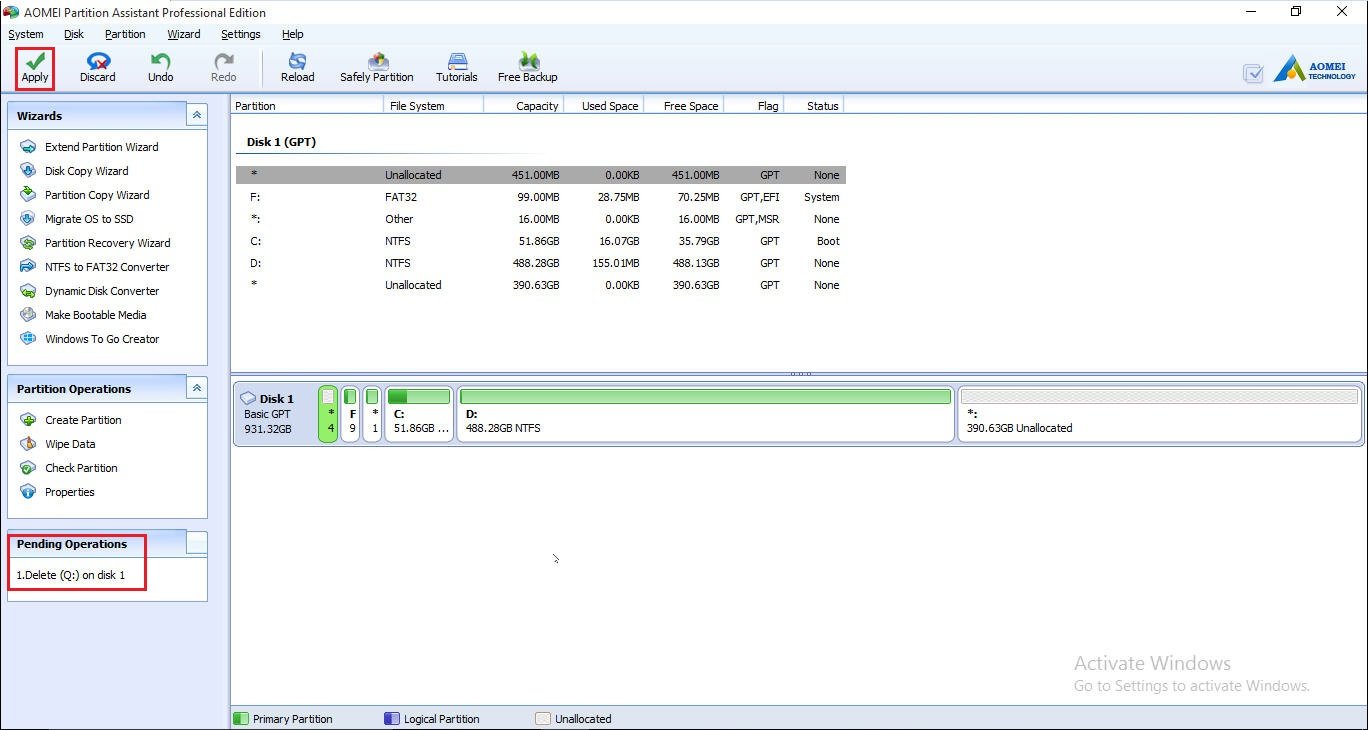
Task: Click the AOMEI Technology logo
Action: (1315, 69)
